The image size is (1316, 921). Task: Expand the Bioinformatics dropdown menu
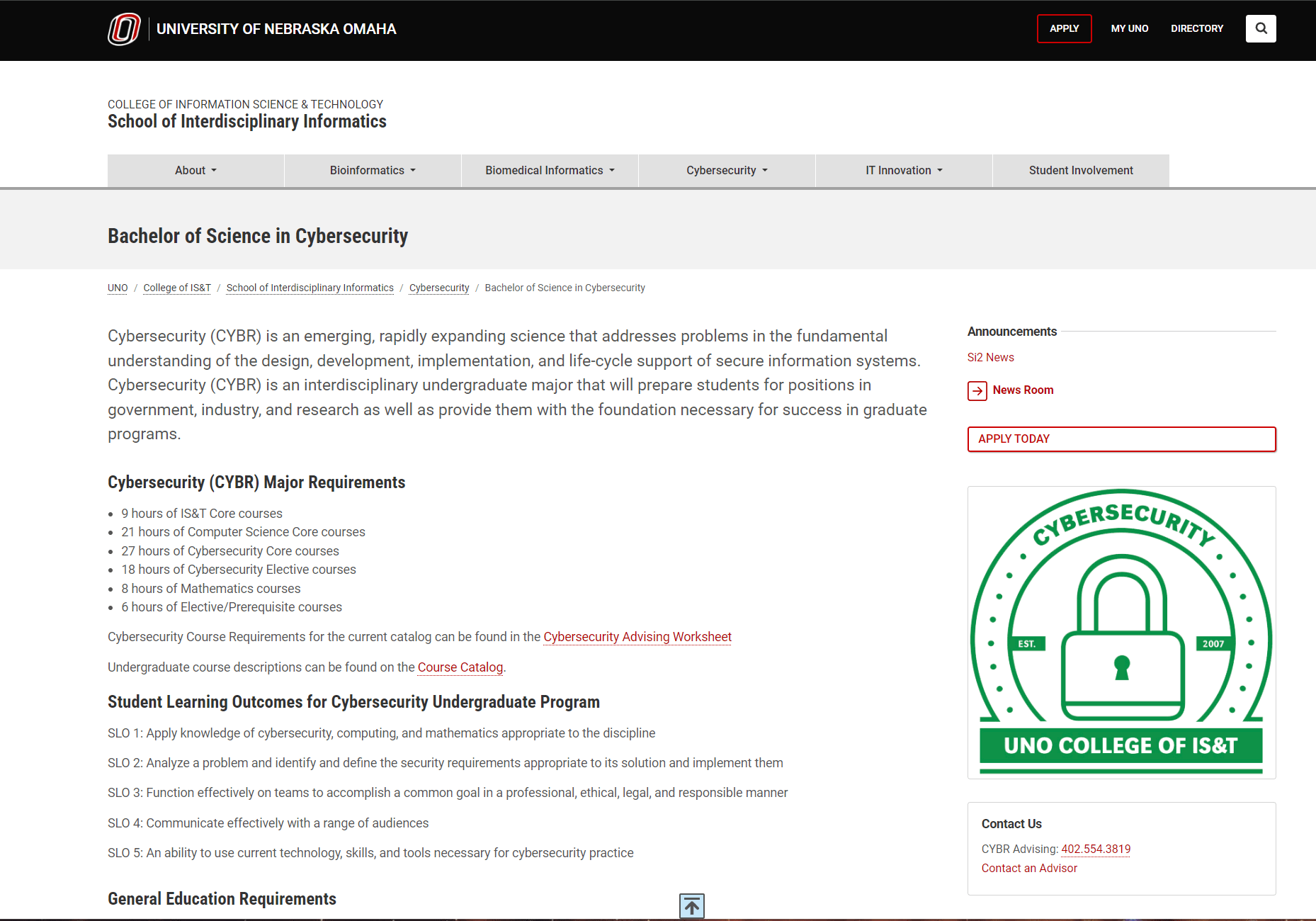point(373,171)
